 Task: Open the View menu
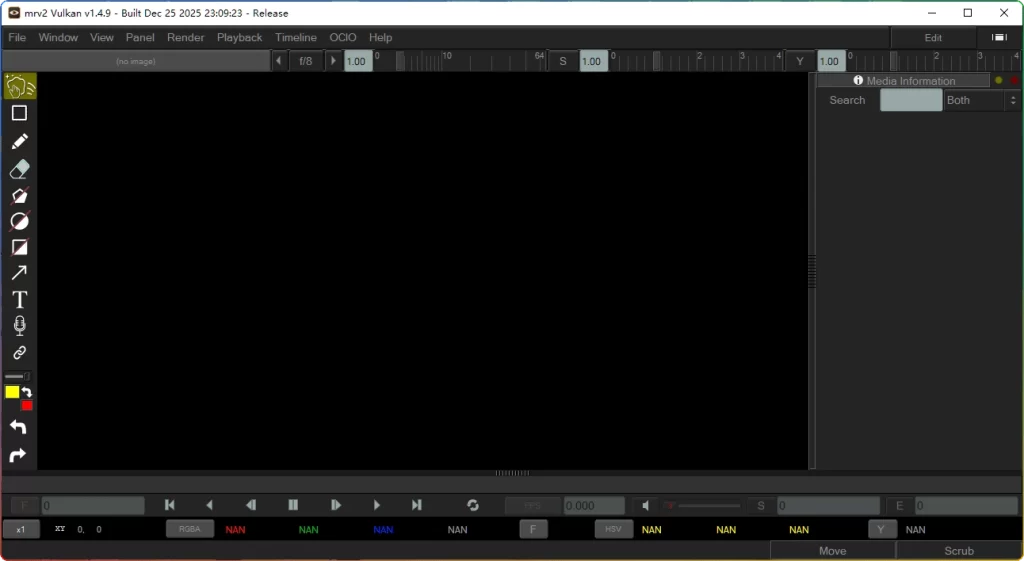[102, 37]
